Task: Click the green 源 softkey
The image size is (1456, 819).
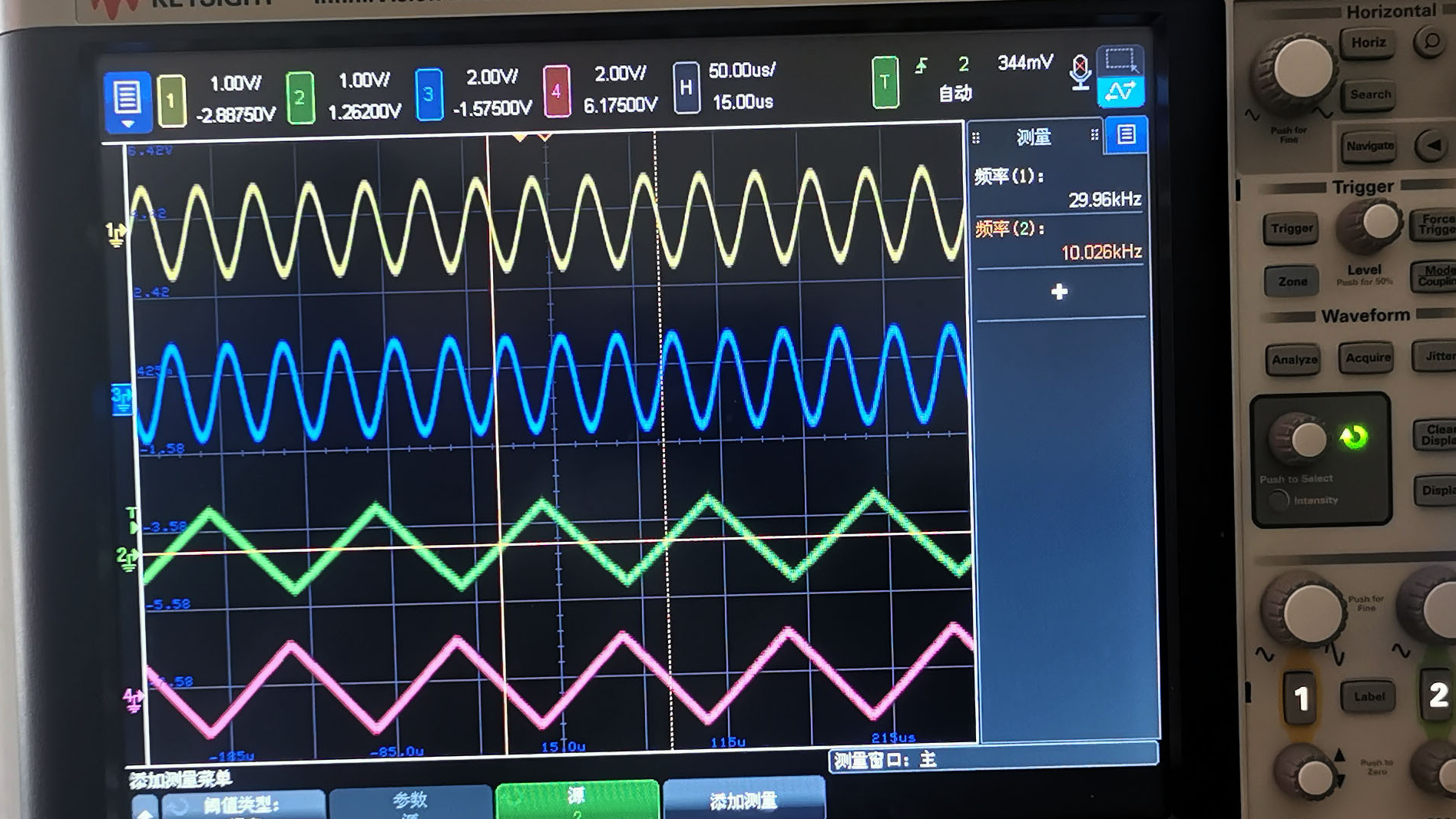Action: (577, 800)
